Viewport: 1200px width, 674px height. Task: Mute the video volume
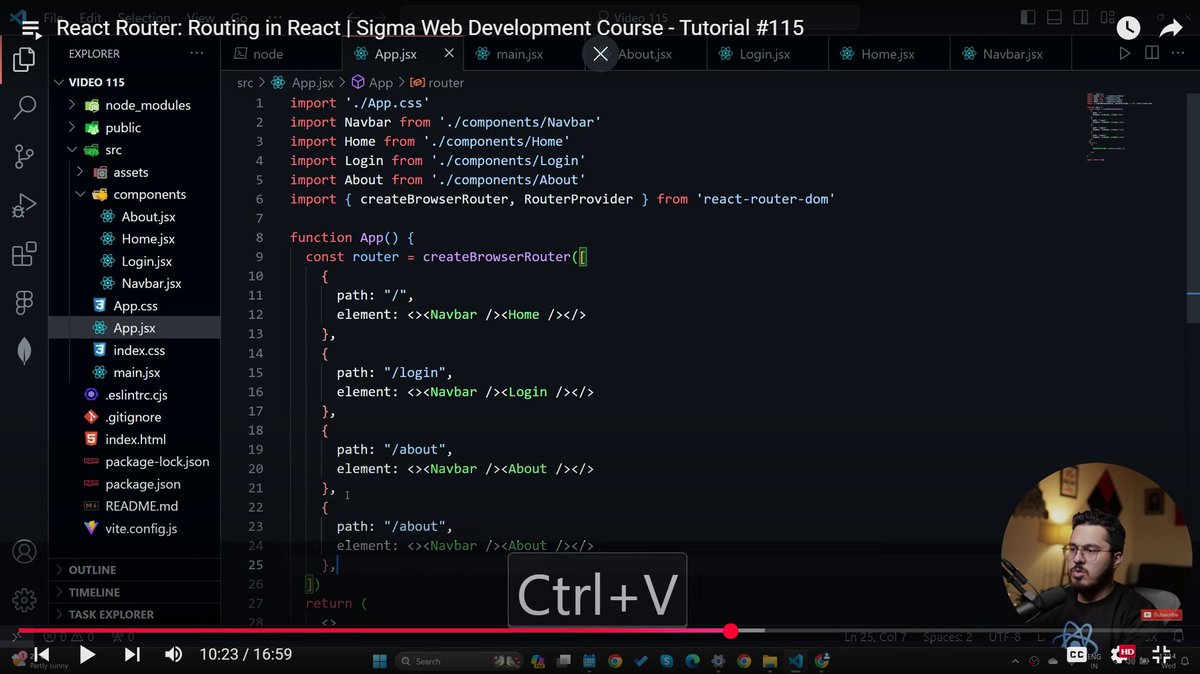[173, 654]
